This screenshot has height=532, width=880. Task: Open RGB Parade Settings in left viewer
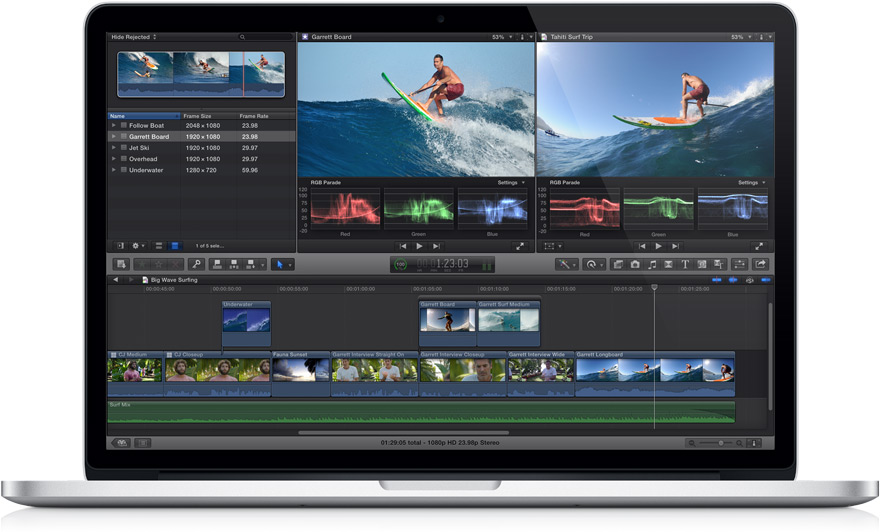[511, 183]
